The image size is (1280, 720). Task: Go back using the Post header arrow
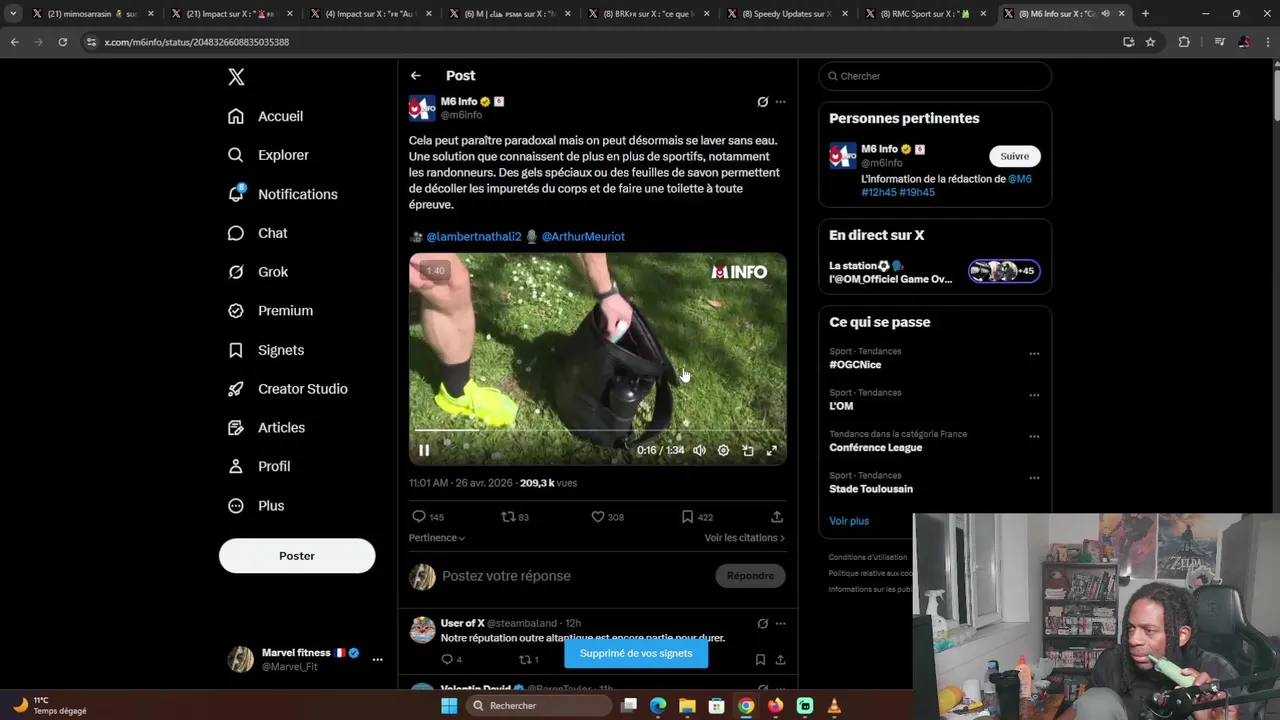pos(416,76)
